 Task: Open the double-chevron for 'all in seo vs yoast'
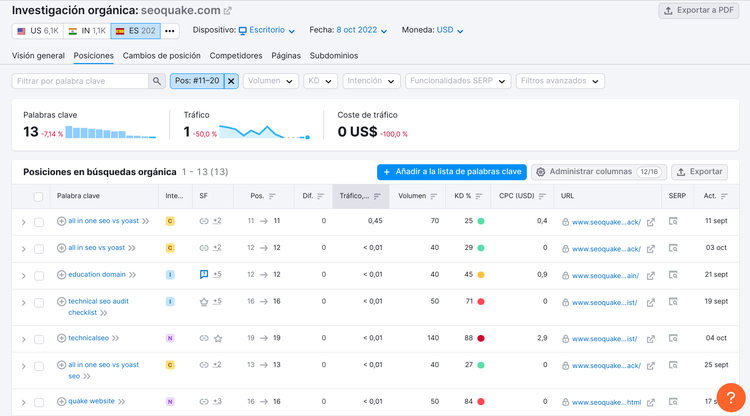coord(132,248)
